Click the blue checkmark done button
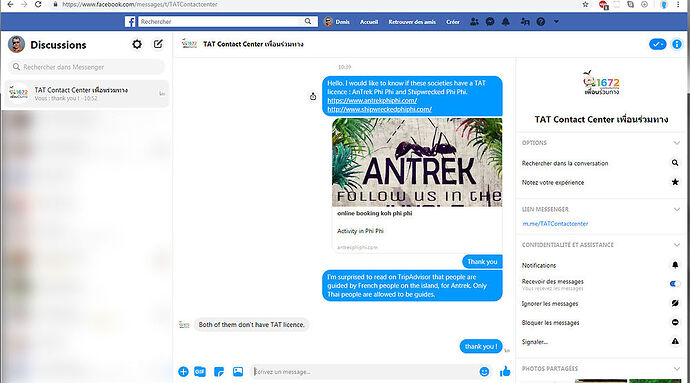 657,44
